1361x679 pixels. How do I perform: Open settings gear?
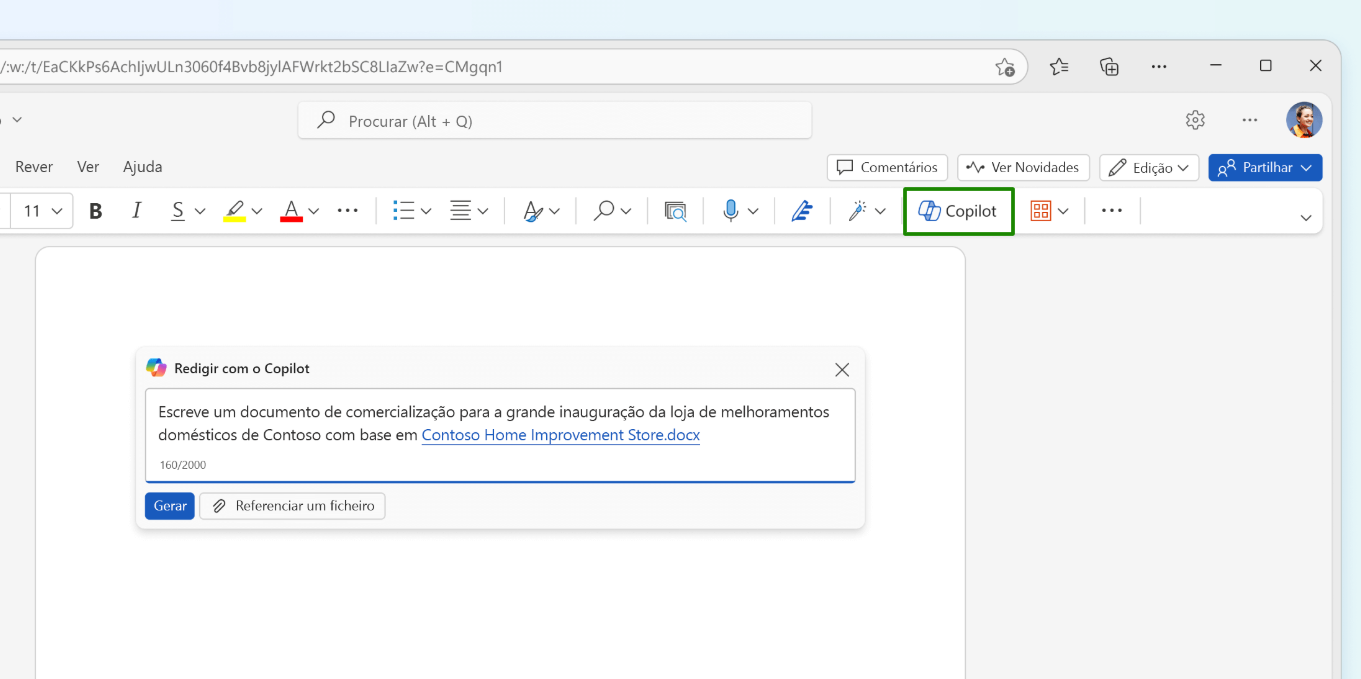(x=1195, y=120)
